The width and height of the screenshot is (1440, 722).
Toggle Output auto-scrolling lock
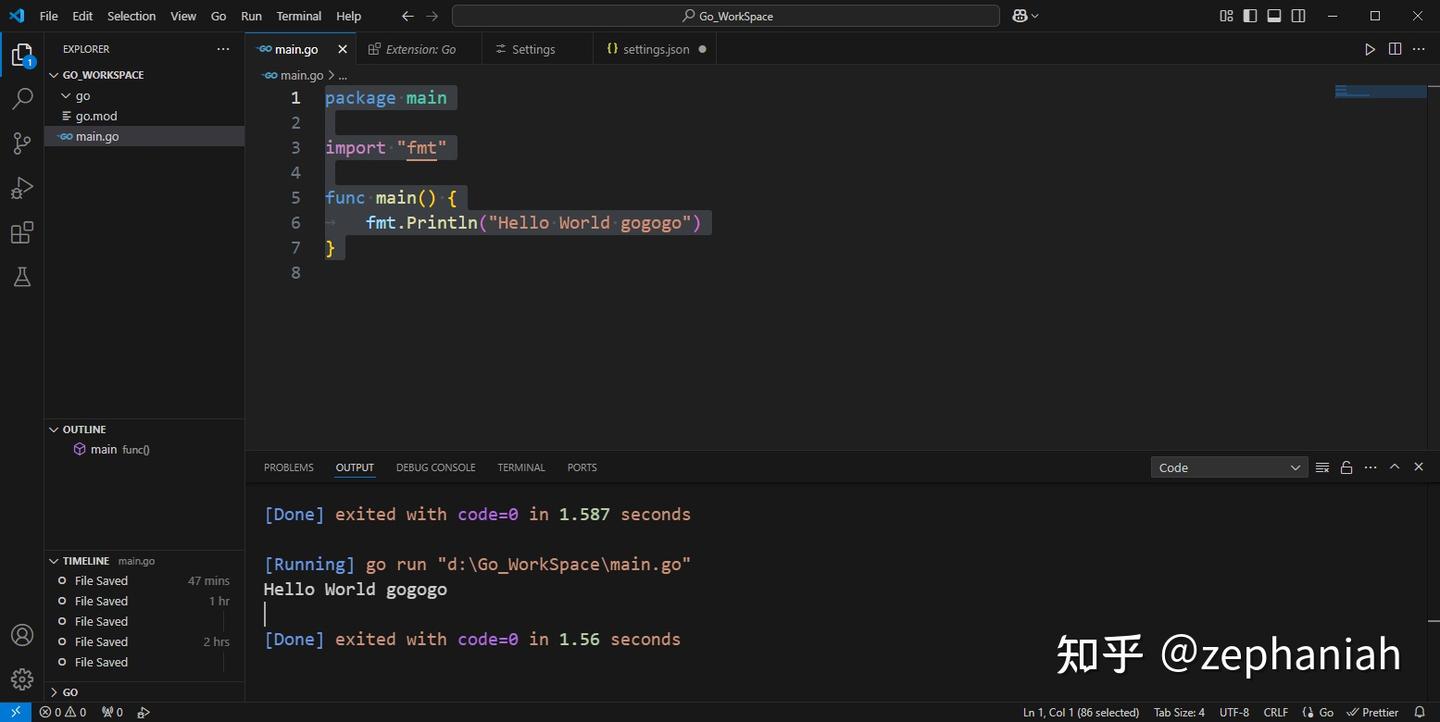tap(1345, 467)
